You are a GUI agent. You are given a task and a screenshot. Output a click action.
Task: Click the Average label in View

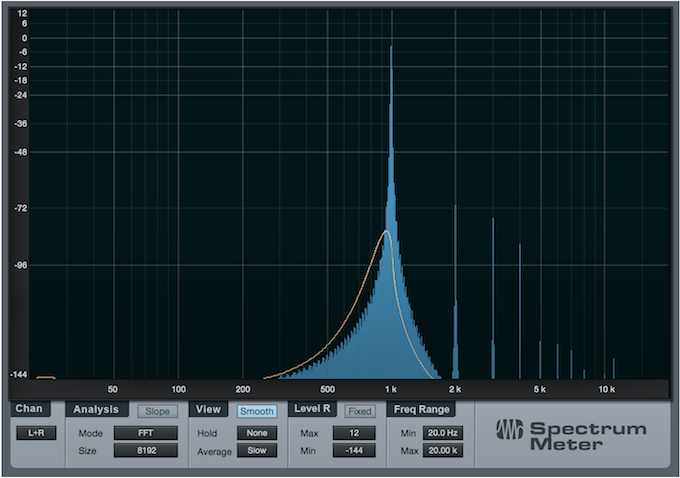click(214, 452)
